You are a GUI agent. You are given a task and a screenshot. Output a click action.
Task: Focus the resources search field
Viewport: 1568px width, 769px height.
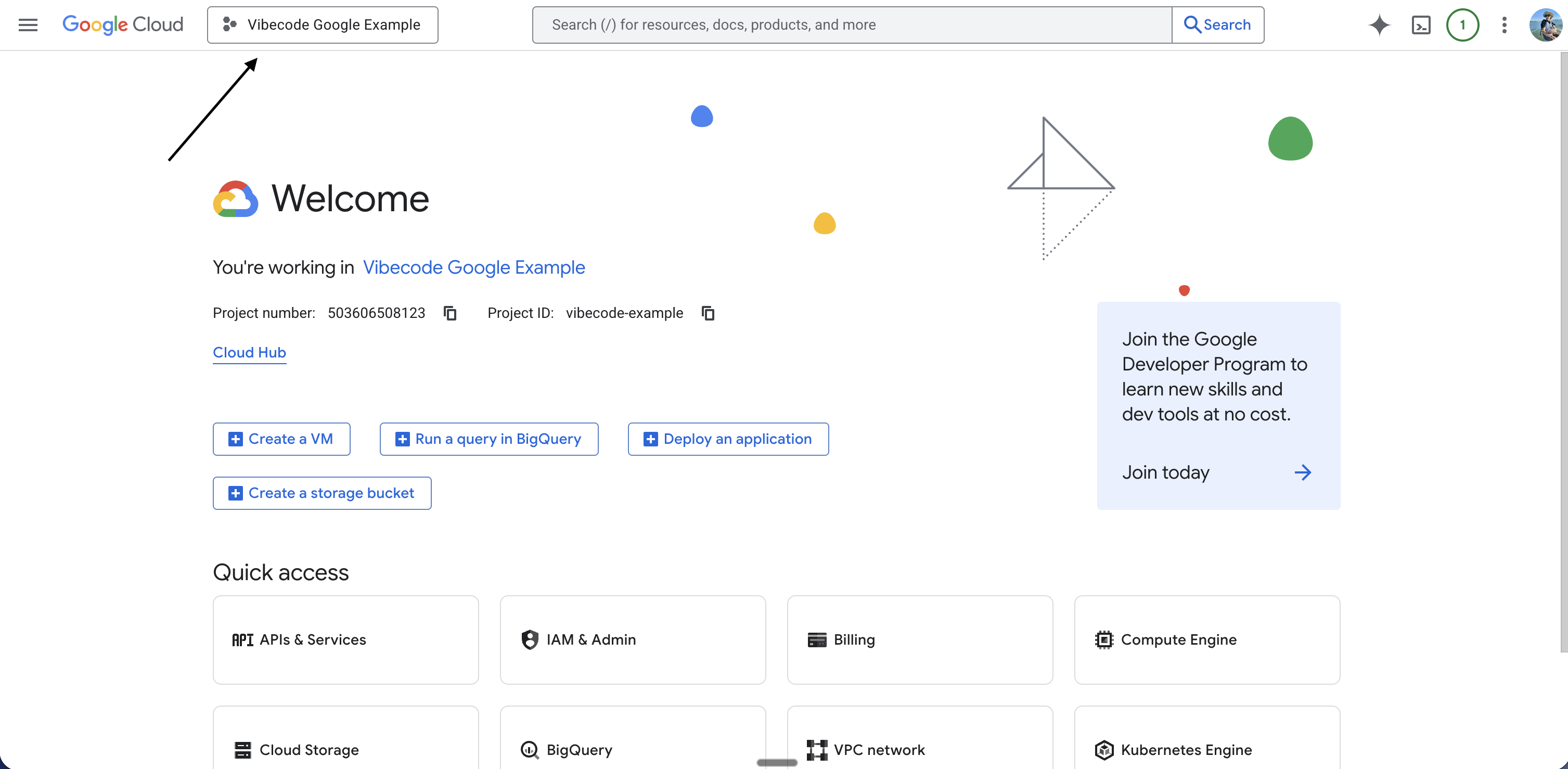[x=852, y=25]
